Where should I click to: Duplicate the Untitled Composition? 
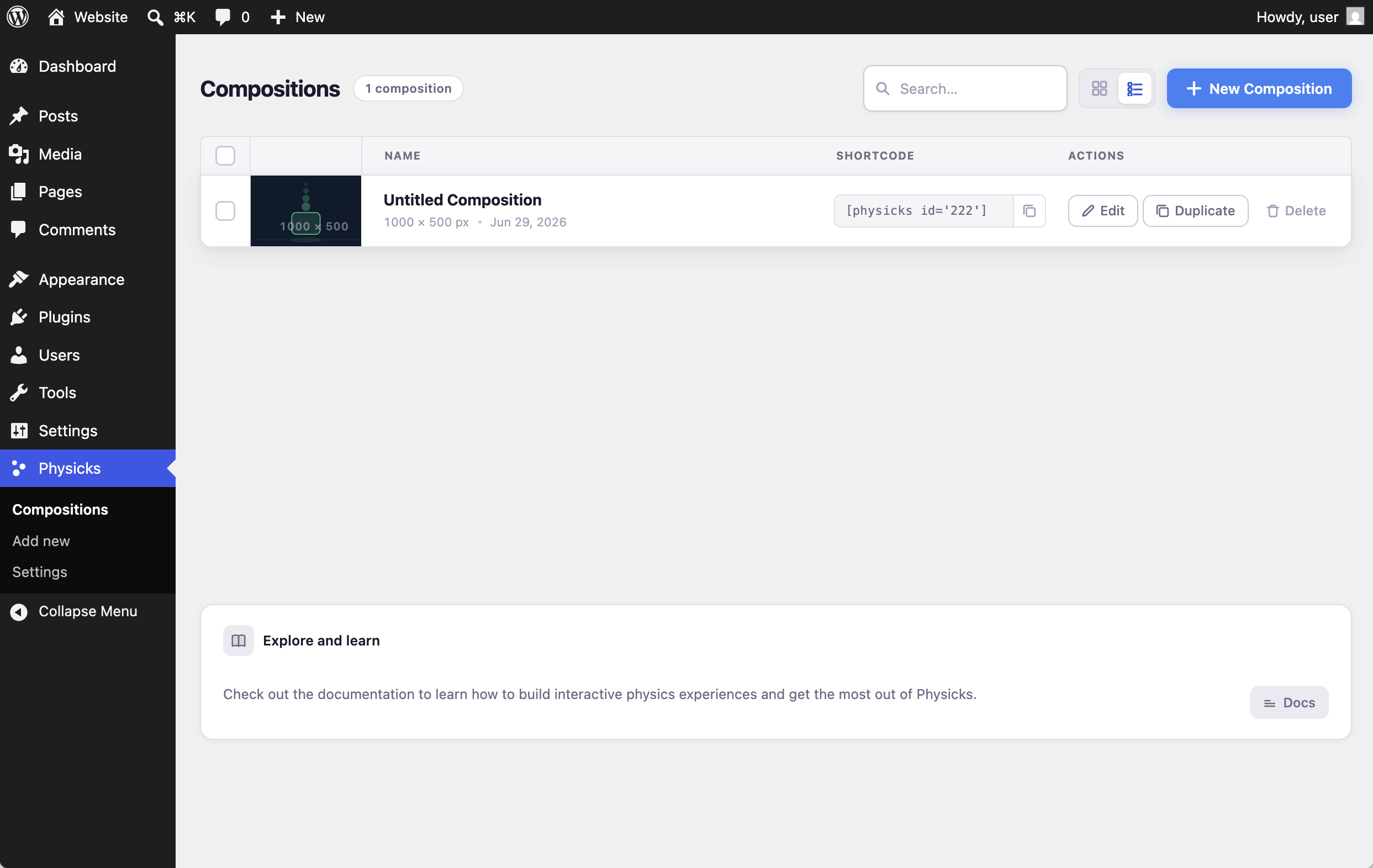(x=1195, y=211)
